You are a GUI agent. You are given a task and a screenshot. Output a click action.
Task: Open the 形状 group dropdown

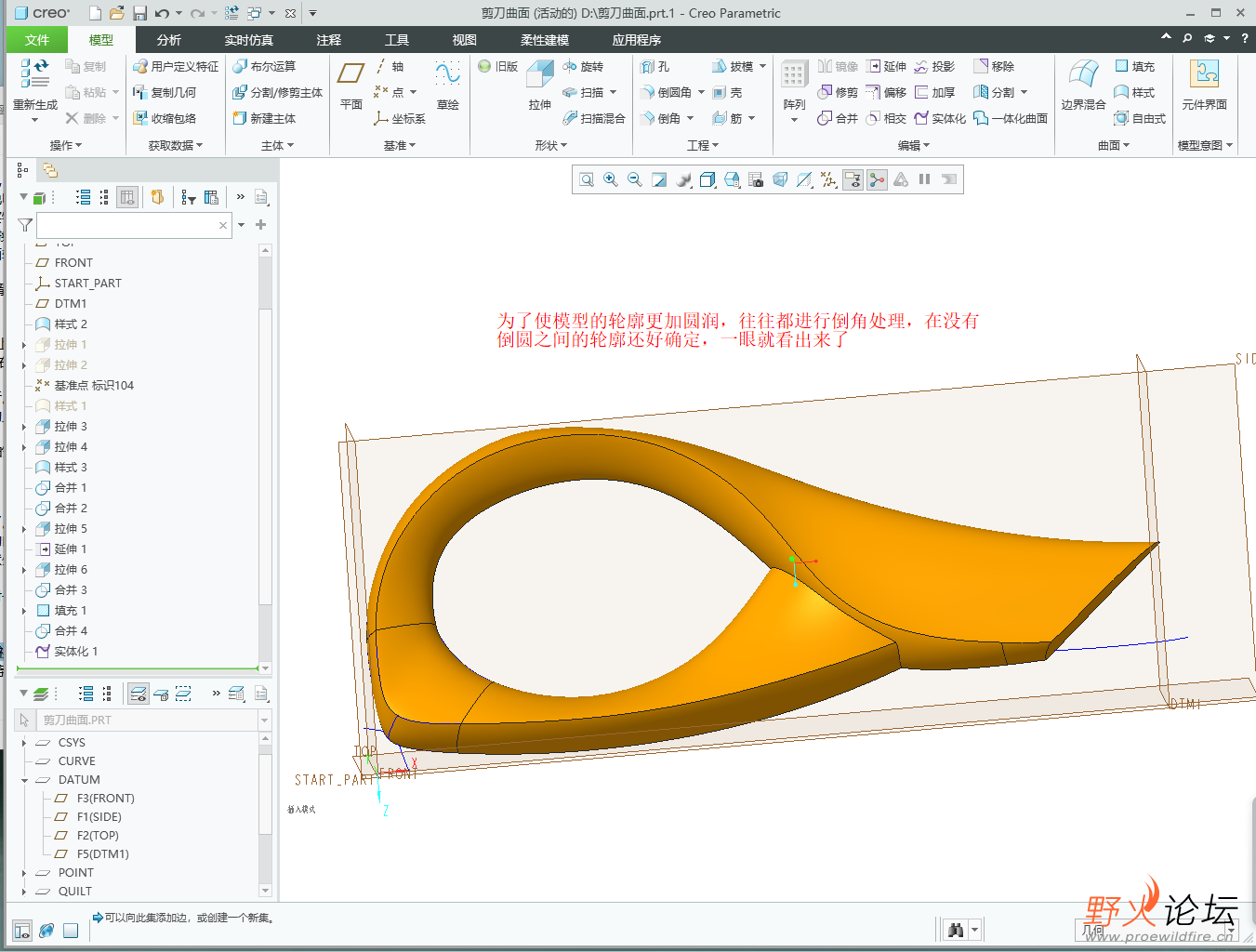tap(550, 146)
